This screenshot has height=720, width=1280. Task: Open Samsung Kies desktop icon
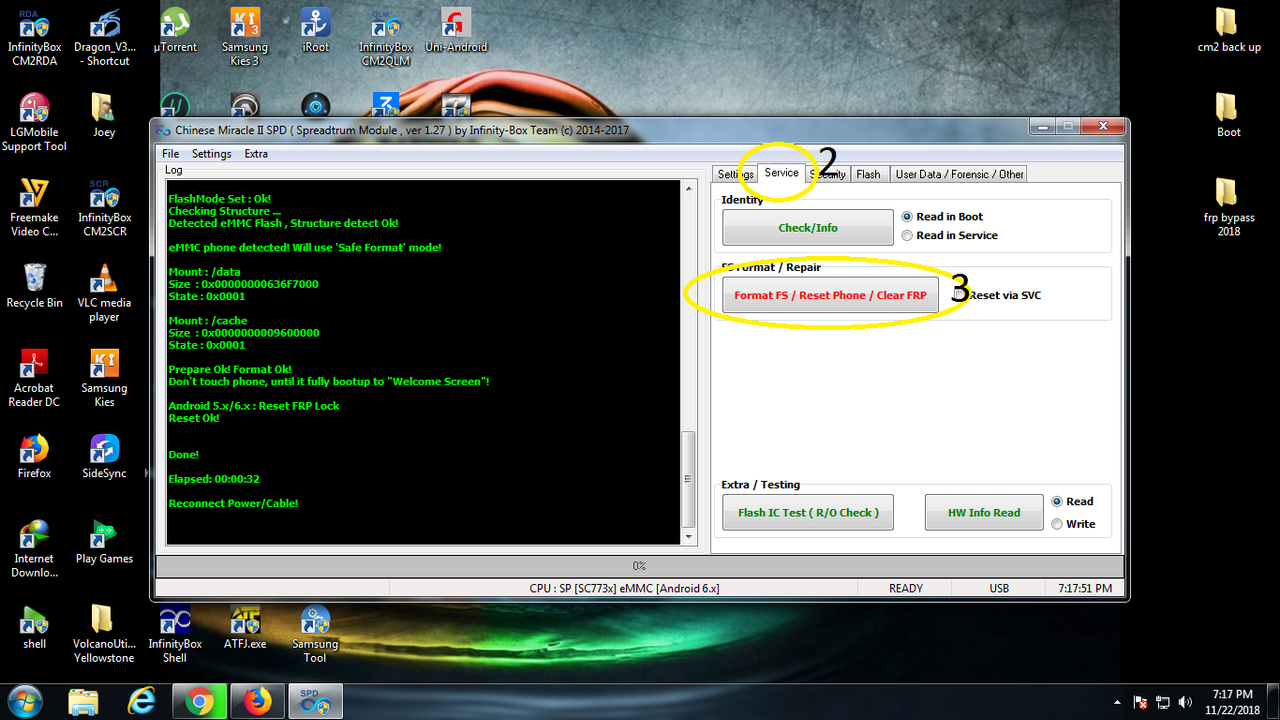point(104,378)
